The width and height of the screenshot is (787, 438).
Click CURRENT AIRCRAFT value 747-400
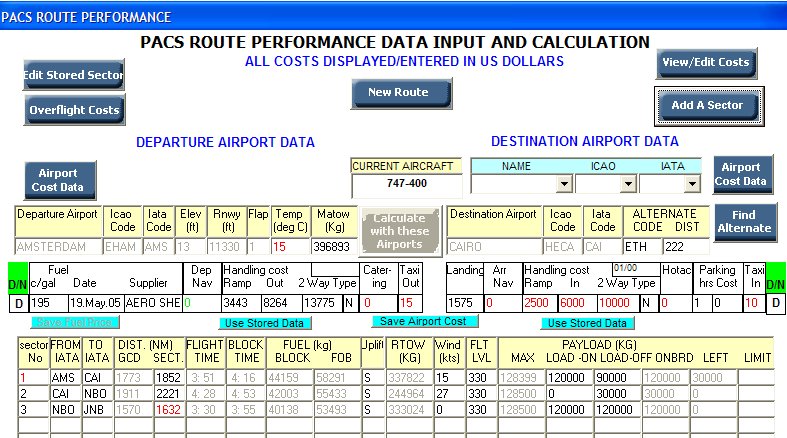pyautogui.click(x=407, y=185)
